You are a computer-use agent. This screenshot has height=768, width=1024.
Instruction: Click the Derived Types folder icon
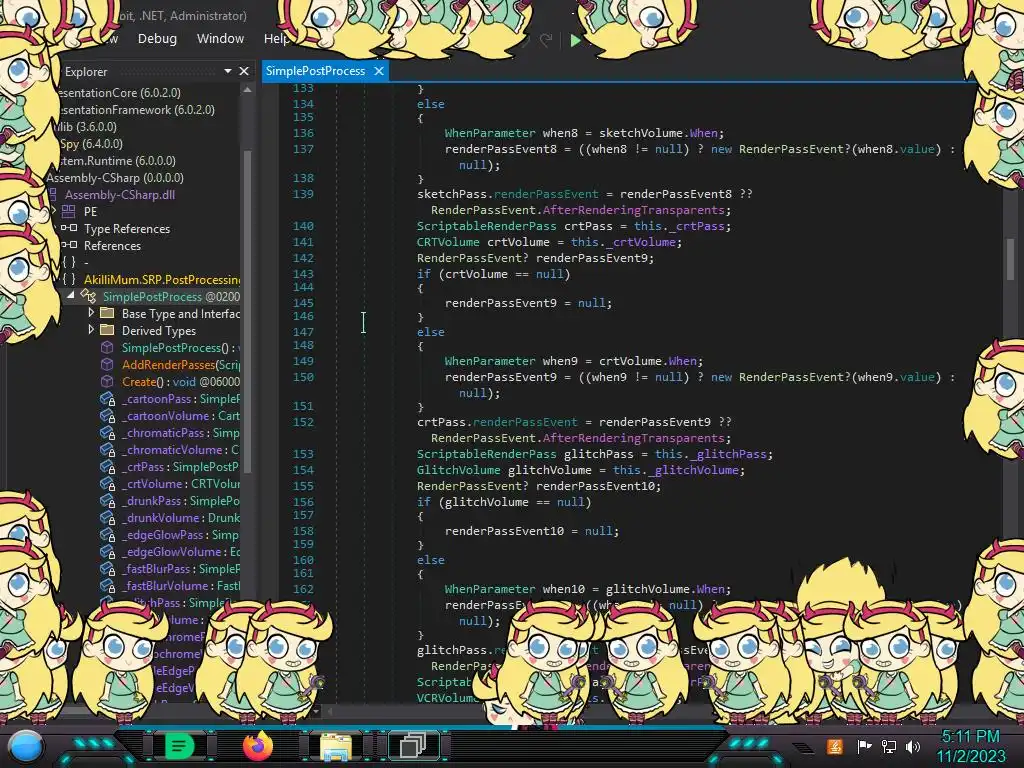[x=107, y=330]
